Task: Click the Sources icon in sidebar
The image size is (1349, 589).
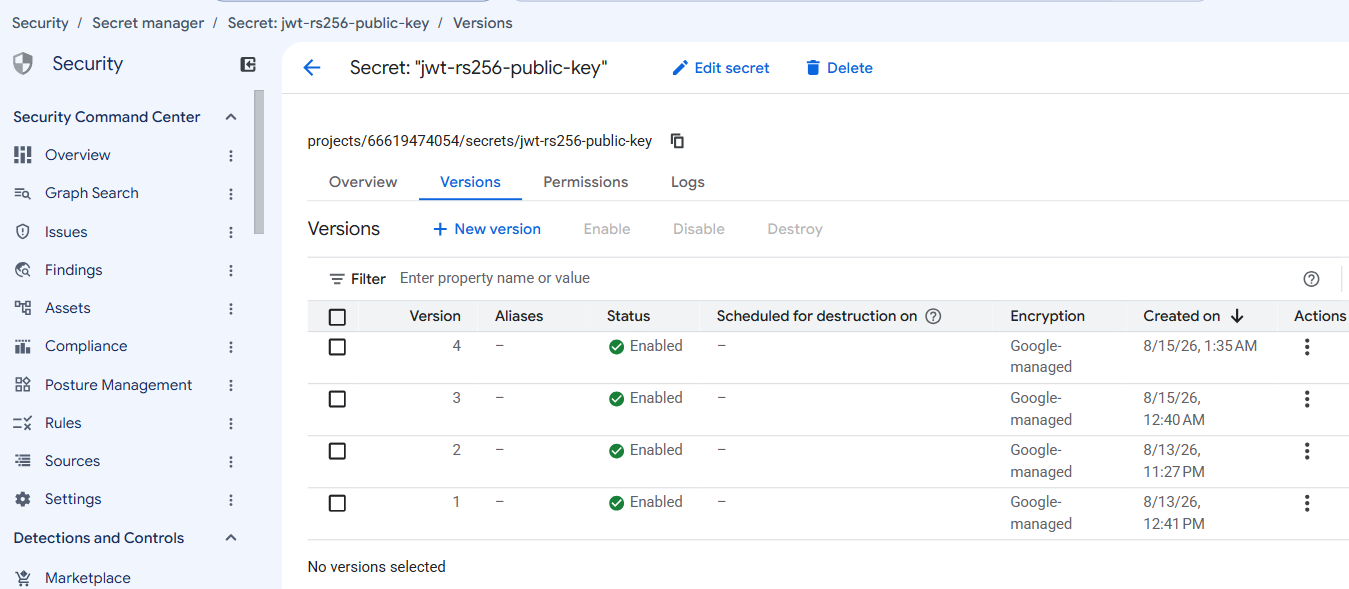Action: point(23,461)
